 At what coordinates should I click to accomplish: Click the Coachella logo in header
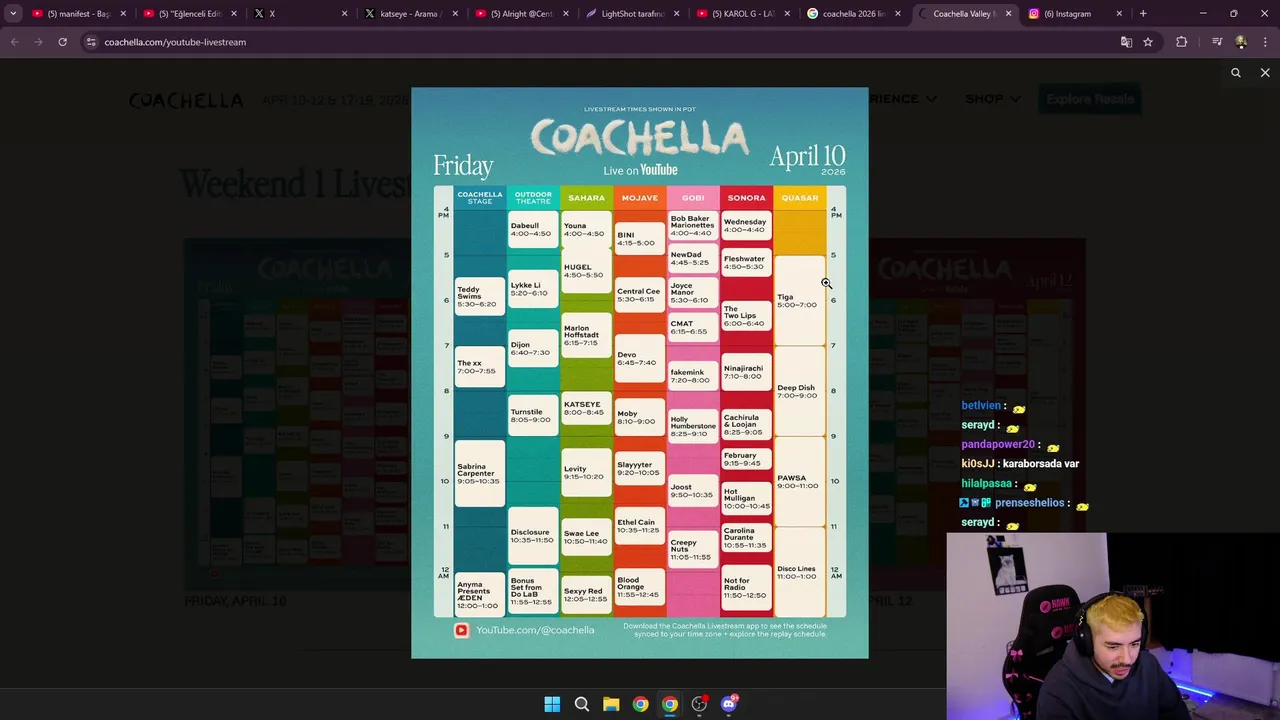186,100
